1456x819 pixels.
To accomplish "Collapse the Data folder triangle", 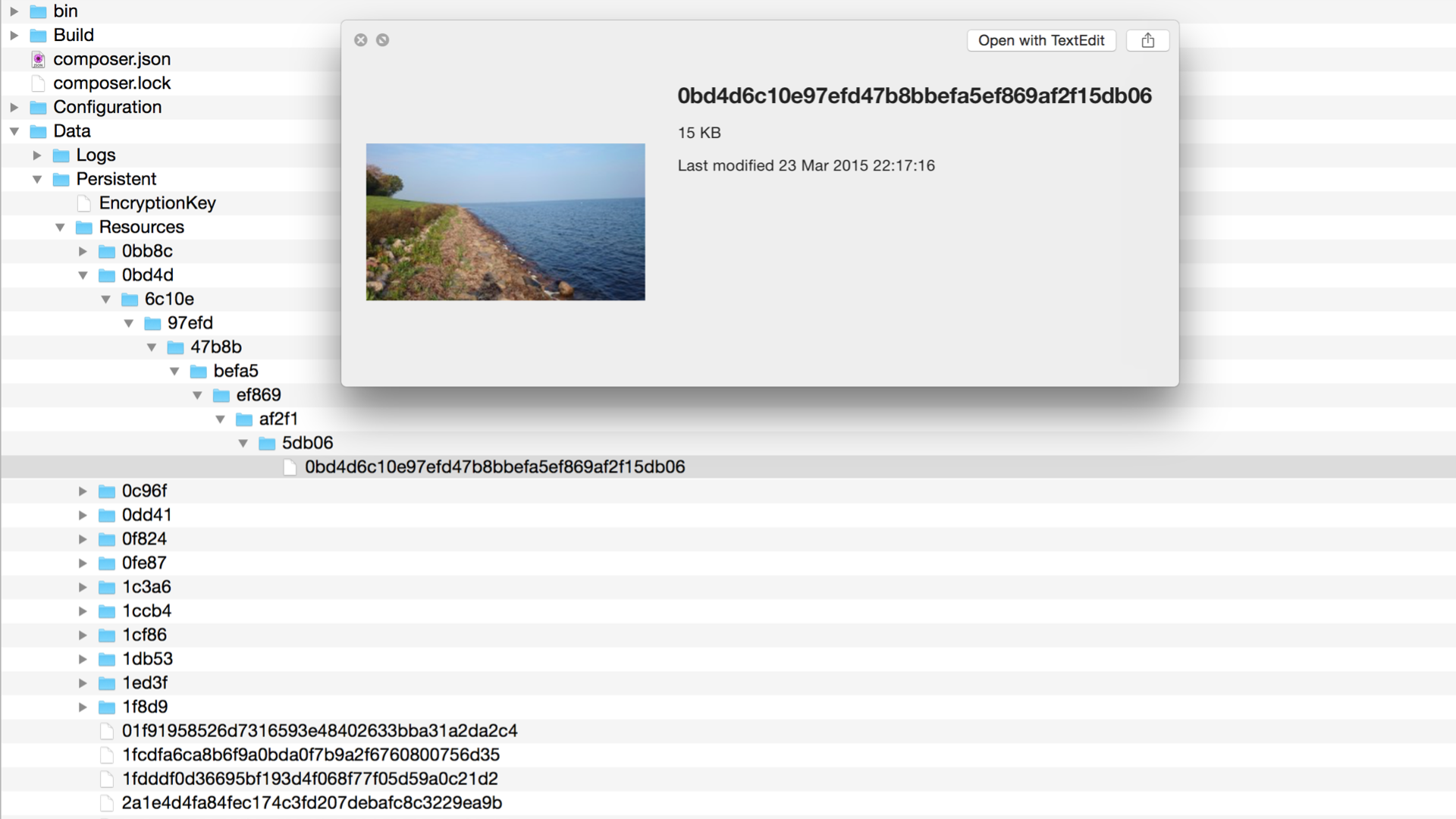I will pyautogui.click(x=14, y=131).
